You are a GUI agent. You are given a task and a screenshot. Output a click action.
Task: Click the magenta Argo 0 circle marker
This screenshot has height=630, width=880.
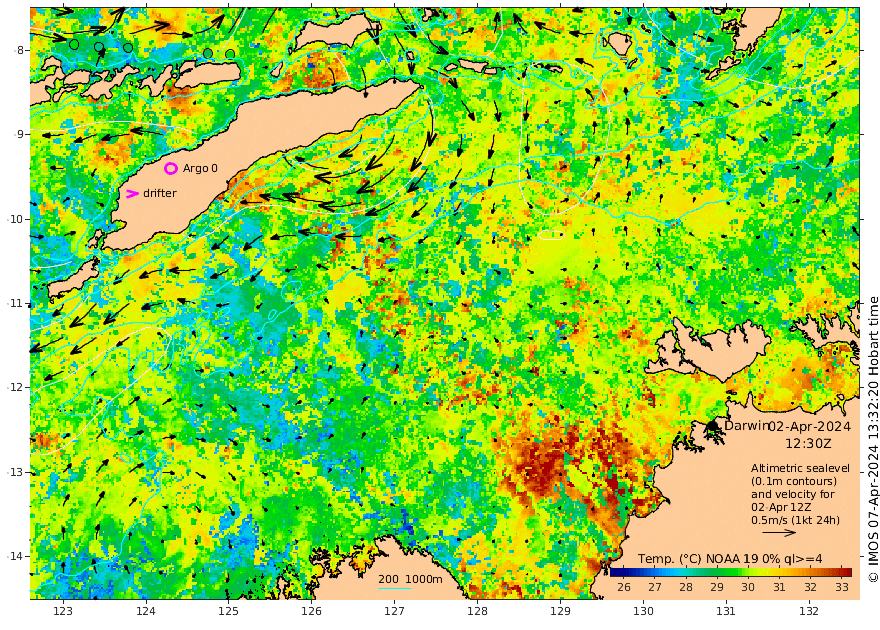(x=171, y=168)
